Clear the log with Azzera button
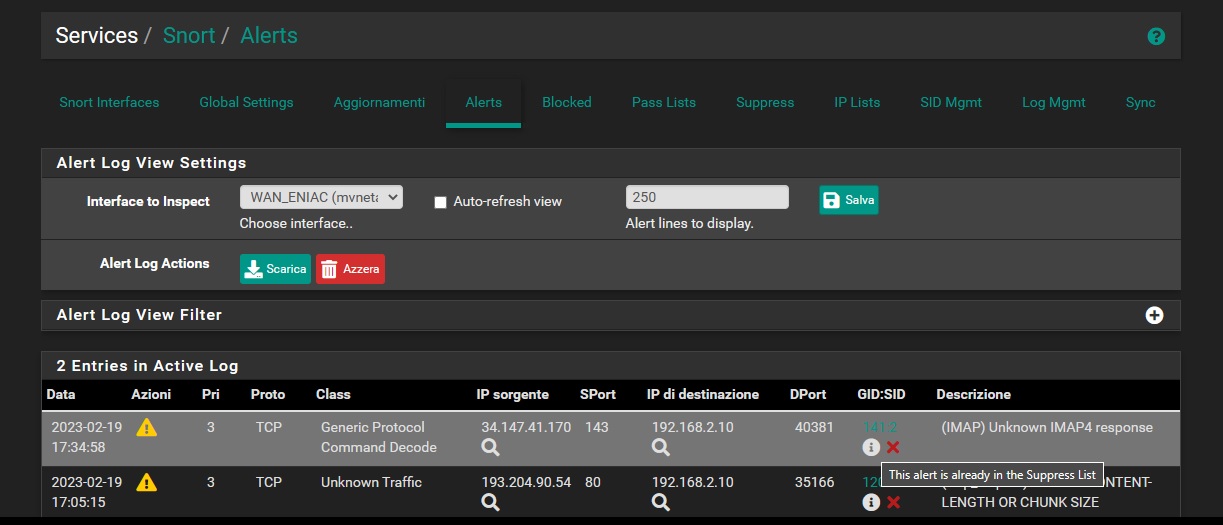 (350, 269)
